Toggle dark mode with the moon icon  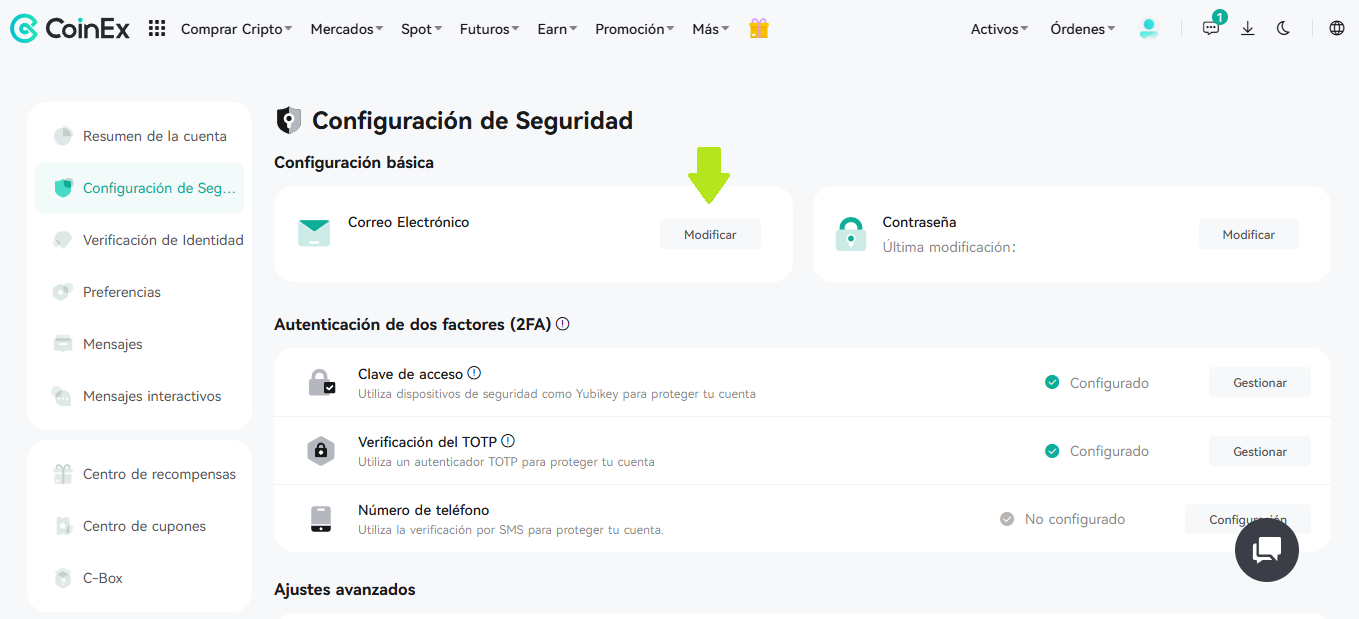1284,29
